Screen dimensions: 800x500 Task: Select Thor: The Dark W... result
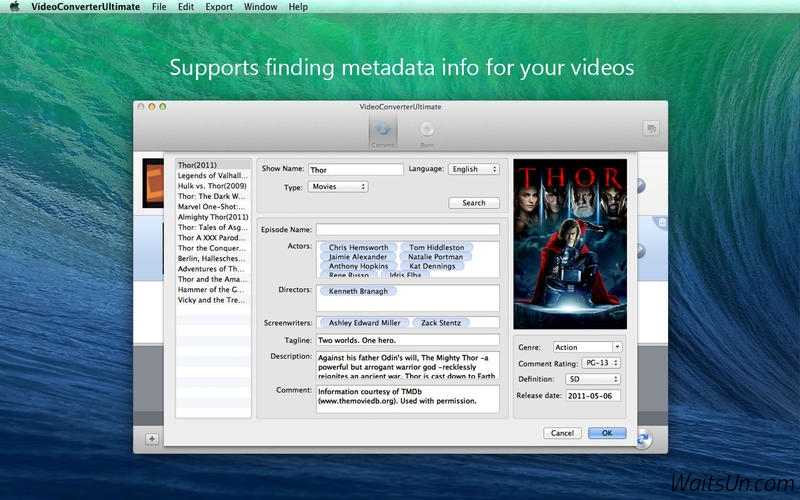click(x=213, y=196)
